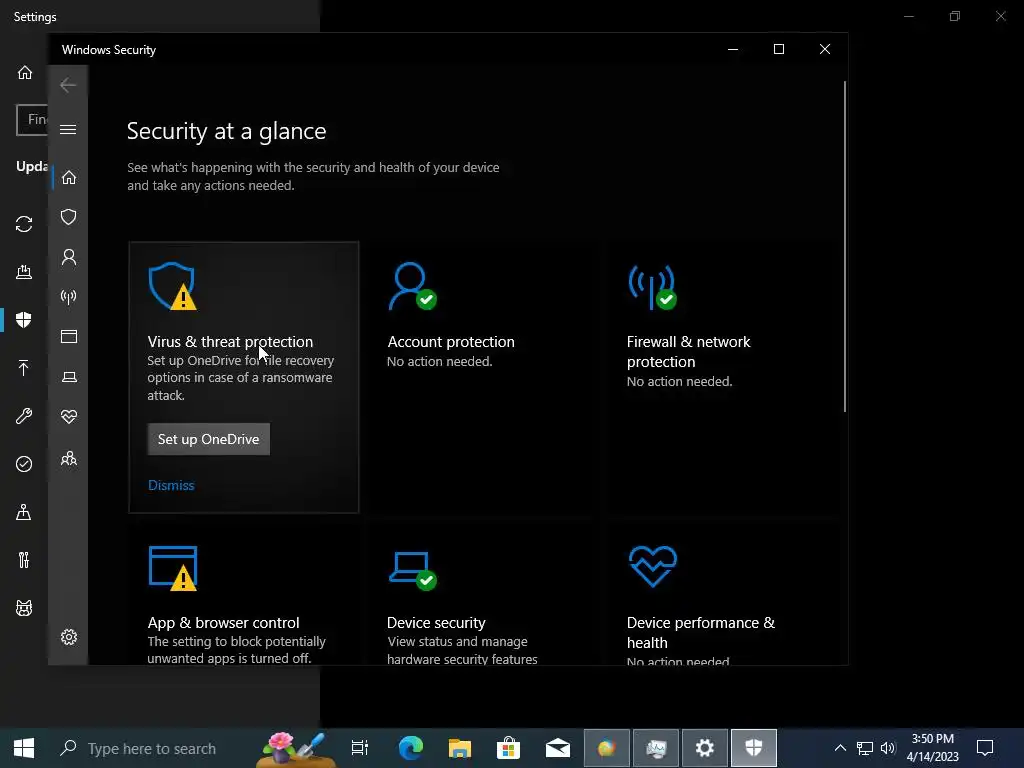Open Windows Start menu
Image resolution: width=1024 pixels, height=768 pixels.
(x=24, y=748)
